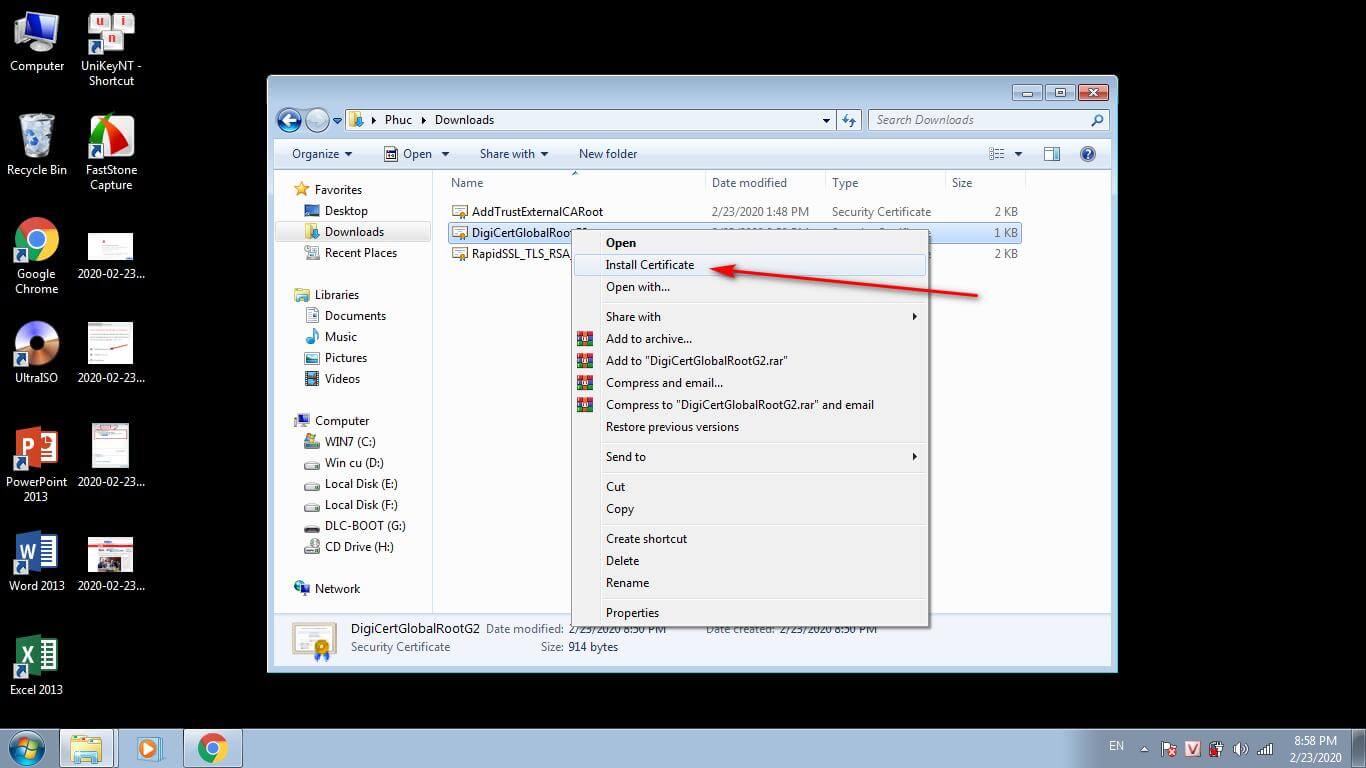Click the Explorer Back navigation button
The image size is (1366, 768).
289,120
